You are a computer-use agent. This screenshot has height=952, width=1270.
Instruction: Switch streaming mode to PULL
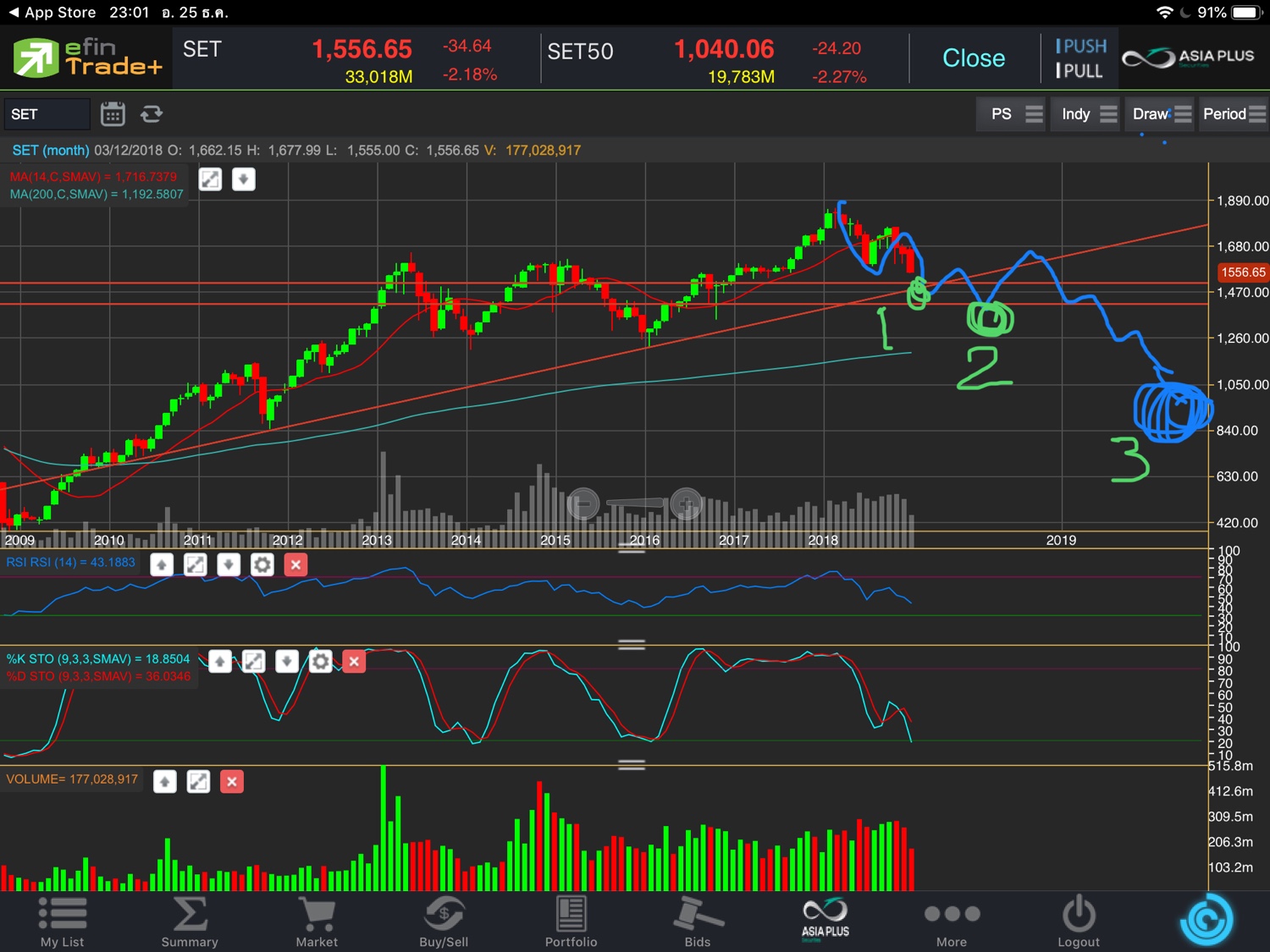coord(1079,71)
